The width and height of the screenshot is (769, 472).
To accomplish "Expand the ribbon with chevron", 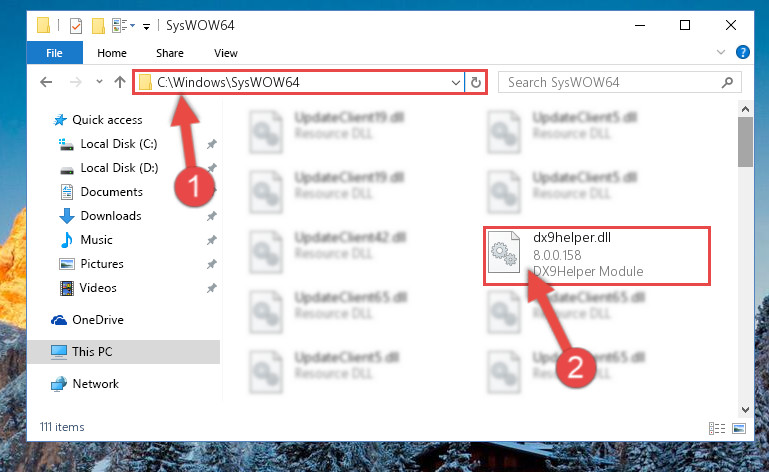I will click(x=720, y=52).
